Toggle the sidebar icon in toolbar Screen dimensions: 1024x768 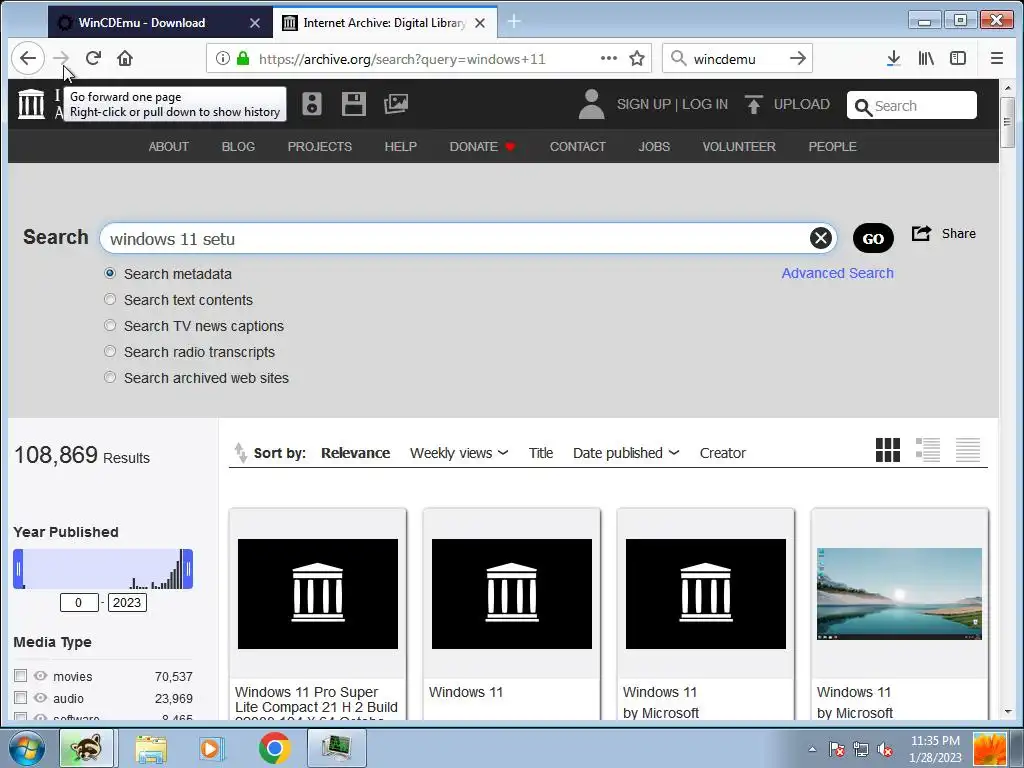[x=957, y=58]
